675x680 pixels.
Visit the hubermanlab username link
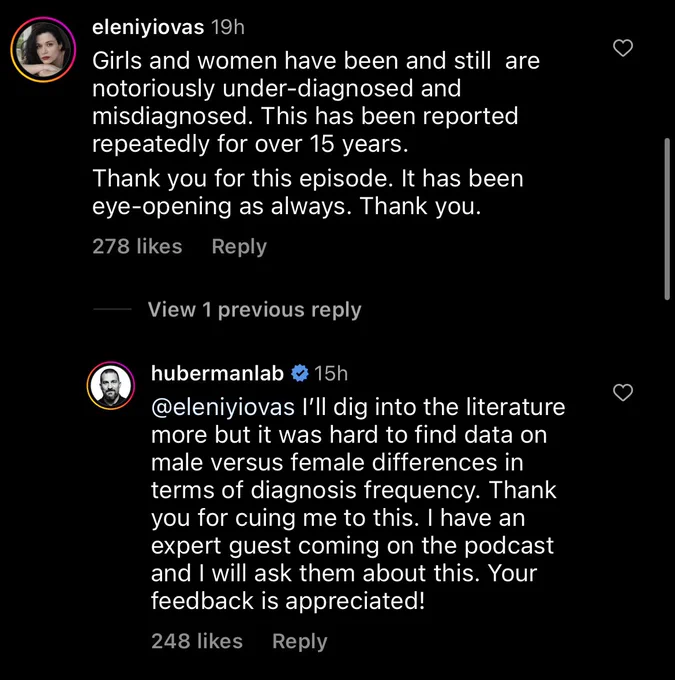217,373
